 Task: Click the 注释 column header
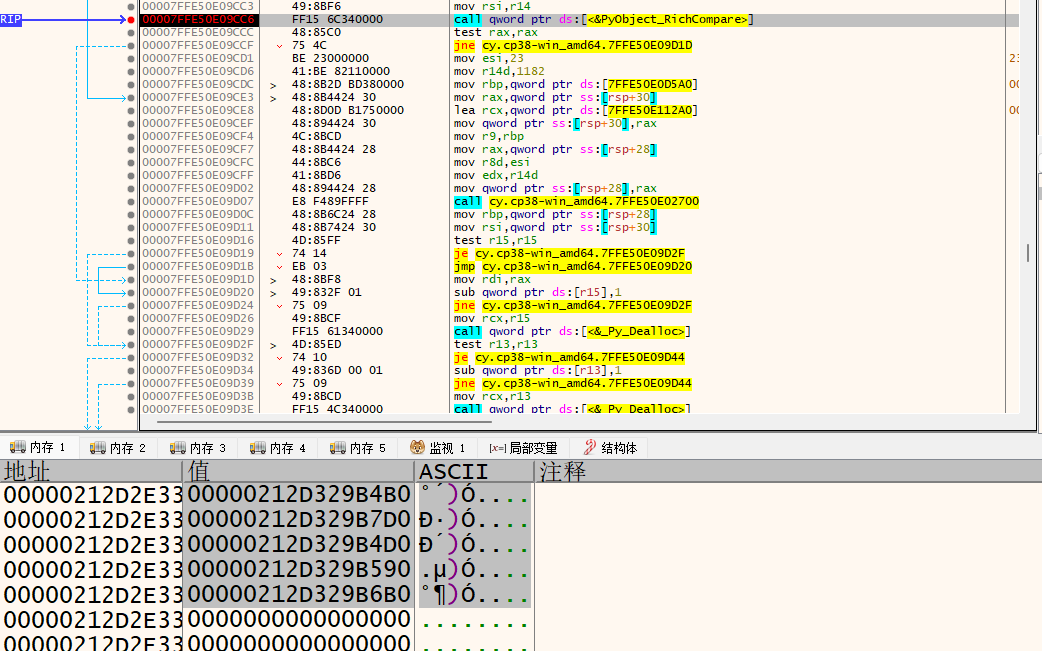[789, 472]
